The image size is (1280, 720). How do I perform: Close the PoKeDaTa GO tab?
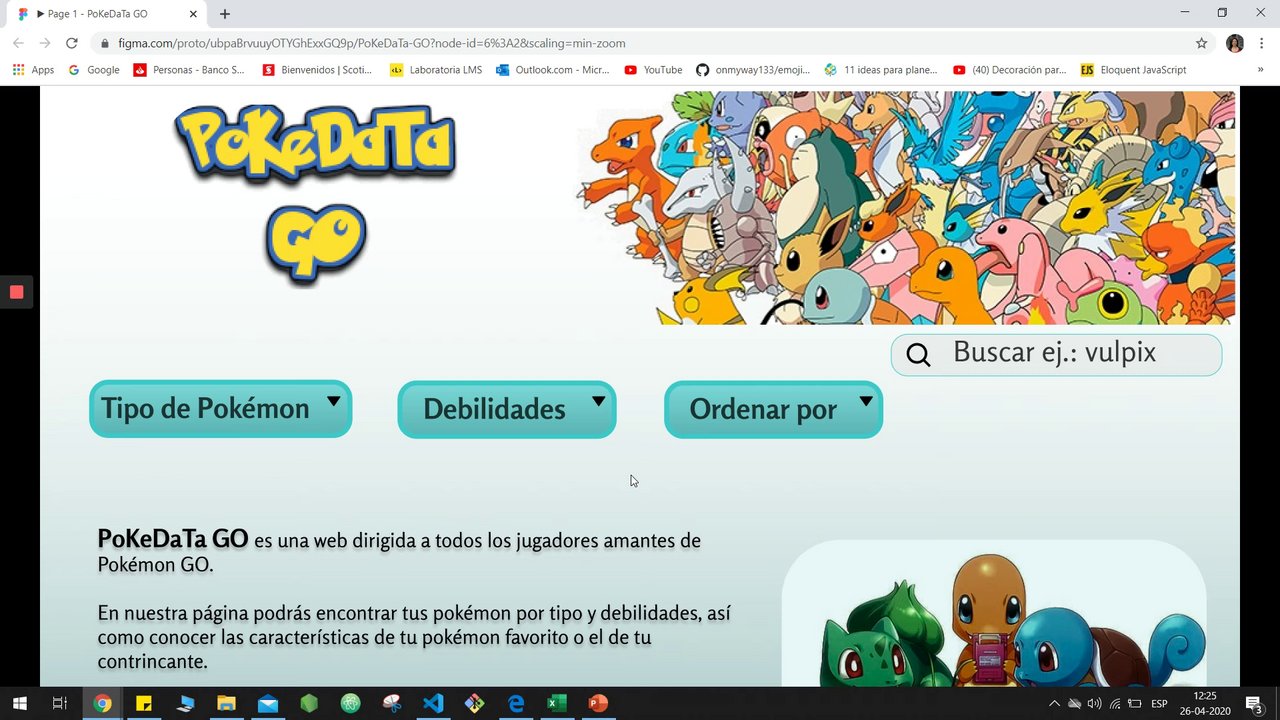194,14
